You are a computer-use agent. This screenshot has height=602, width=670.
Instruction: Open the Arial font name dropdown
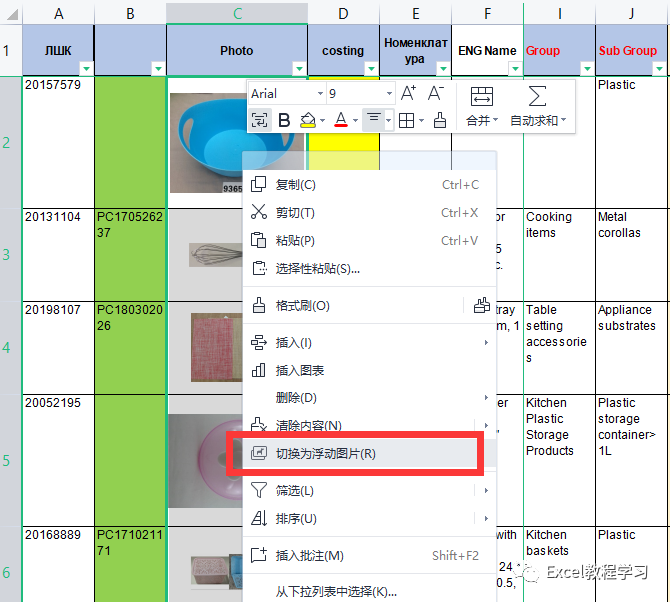tap(320, 94)
